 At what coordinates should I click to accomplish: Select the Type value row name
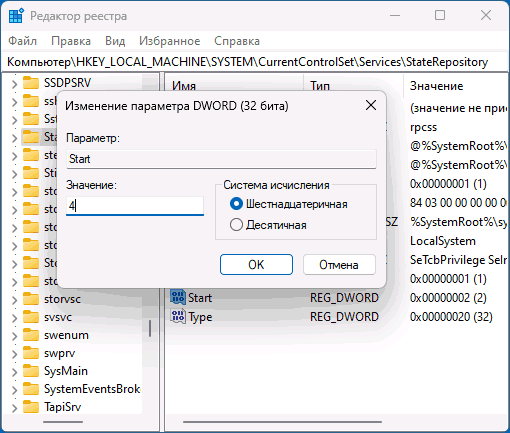pyautogui.click(x=200, y=317)
